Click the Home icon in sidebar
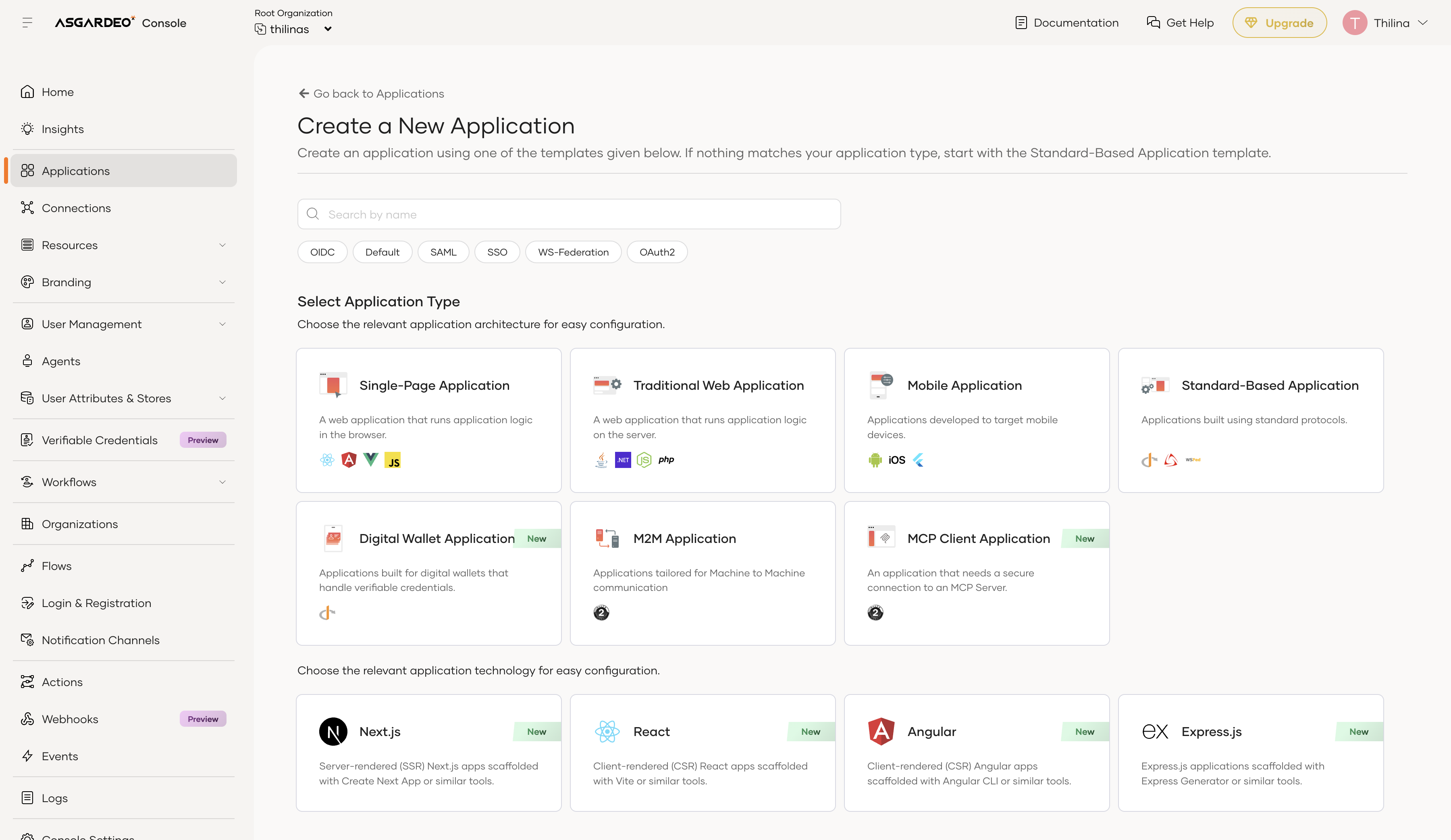Image resolution: width=1451 pixels, height=840 pixels. [x=27, y=92]
